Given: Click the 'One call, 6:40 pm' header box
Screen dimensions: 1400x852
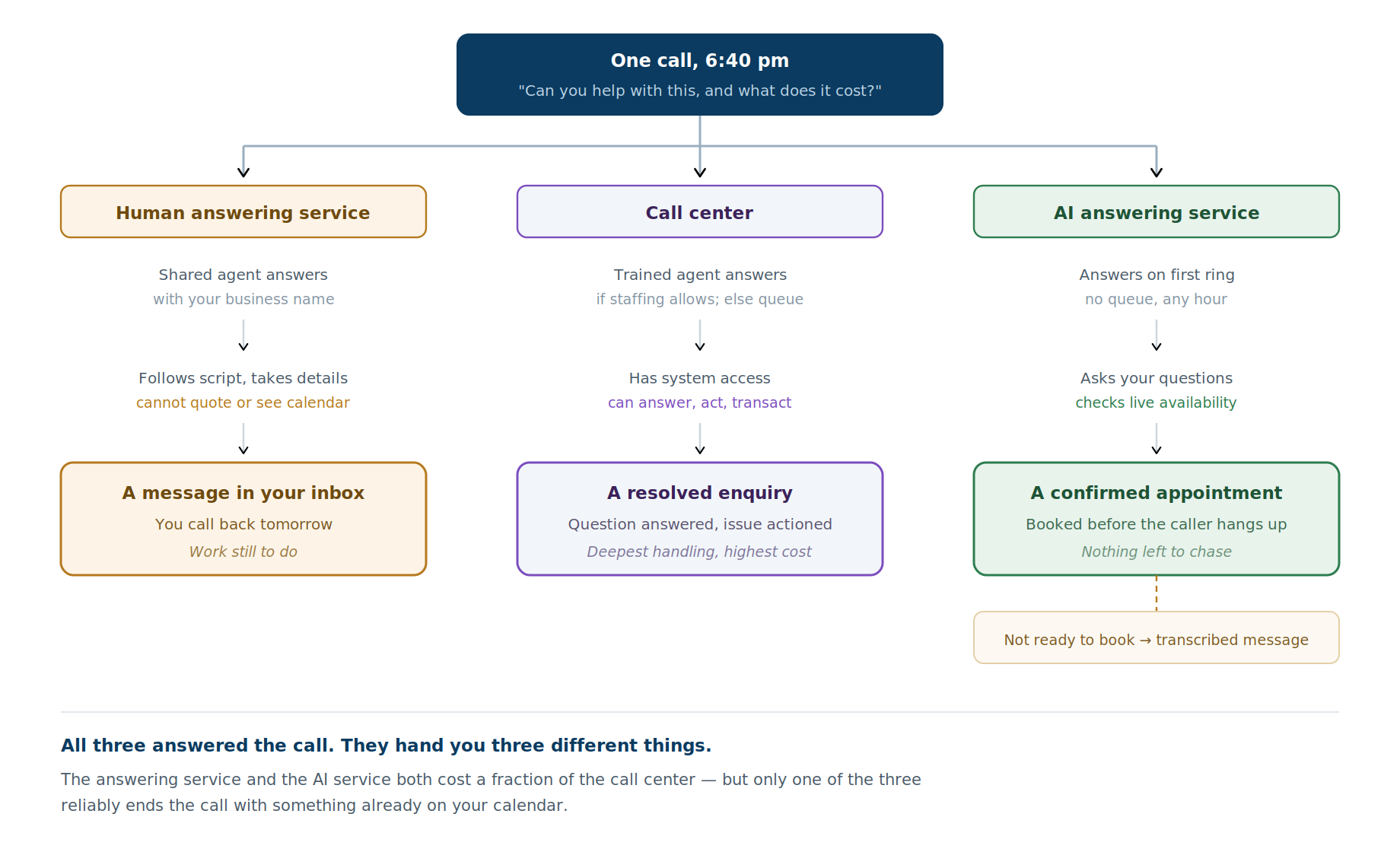Looking at the screenshot, I should pyautogui.click(x=700, y=75).
